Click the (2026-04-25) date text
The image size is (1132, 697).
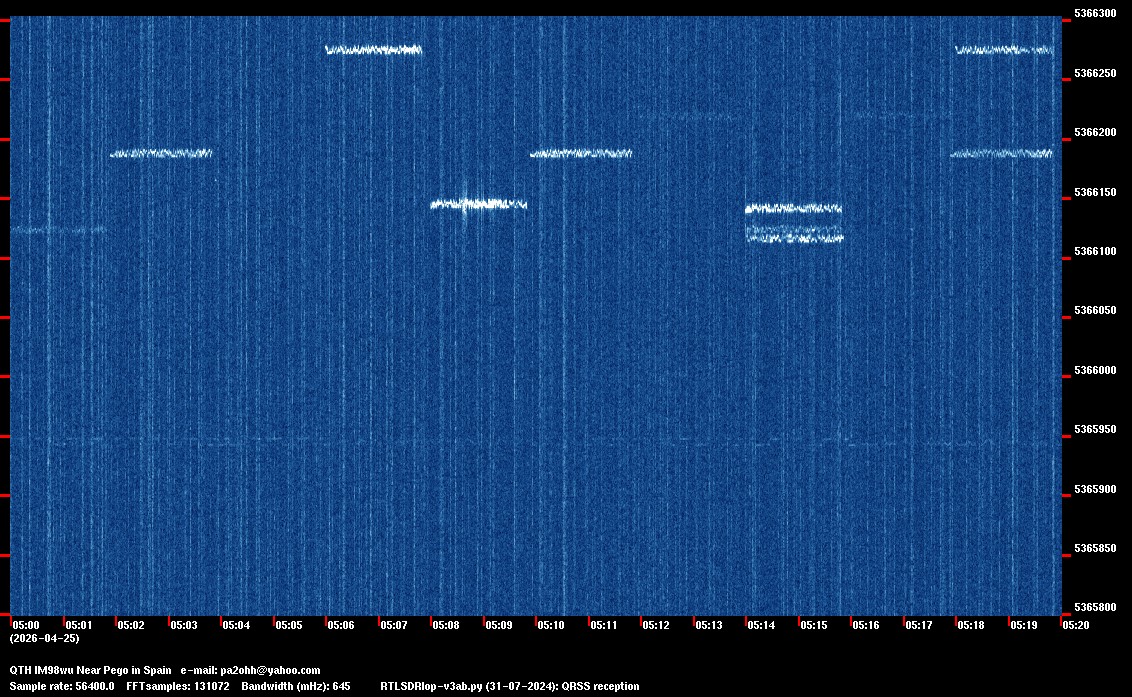tap(44, 638)
